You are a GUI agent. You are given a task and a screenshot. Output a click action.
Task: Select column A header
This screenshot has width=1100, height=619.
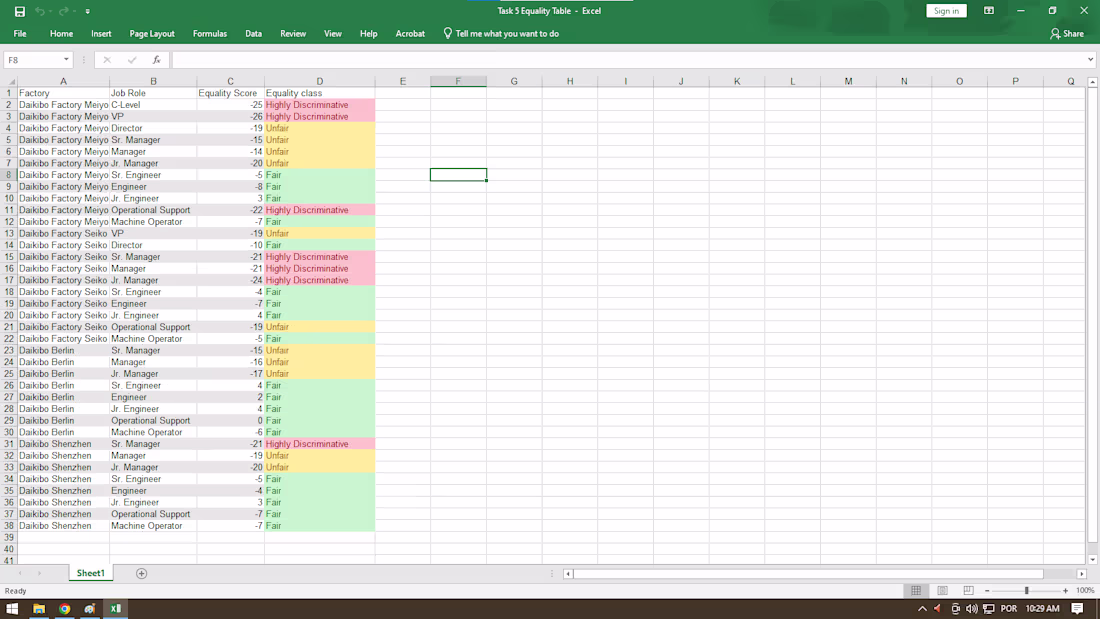[63, 81]
